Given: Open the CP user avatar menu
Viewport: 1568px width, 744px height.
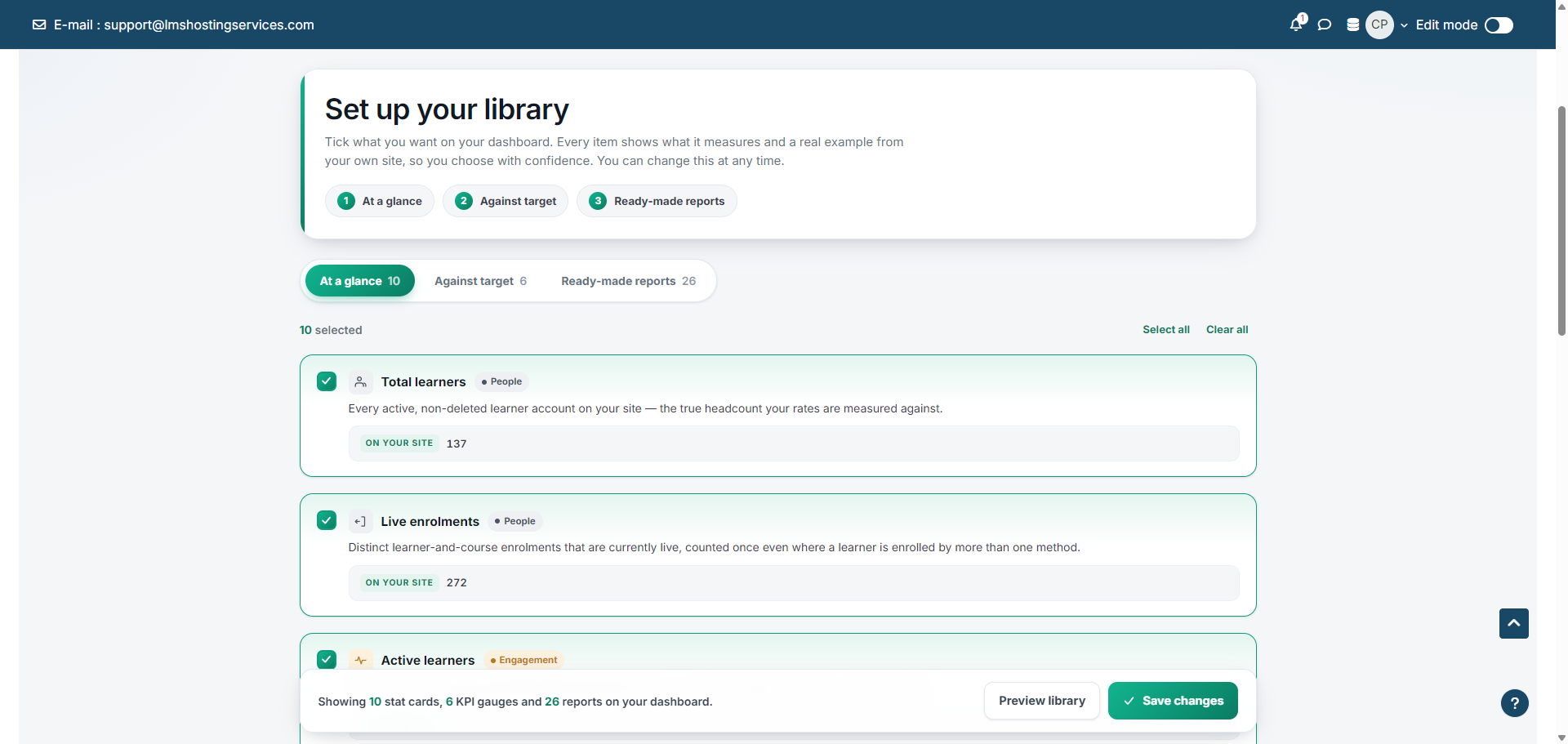Looking at the screenshot, I should point(1379,25).
